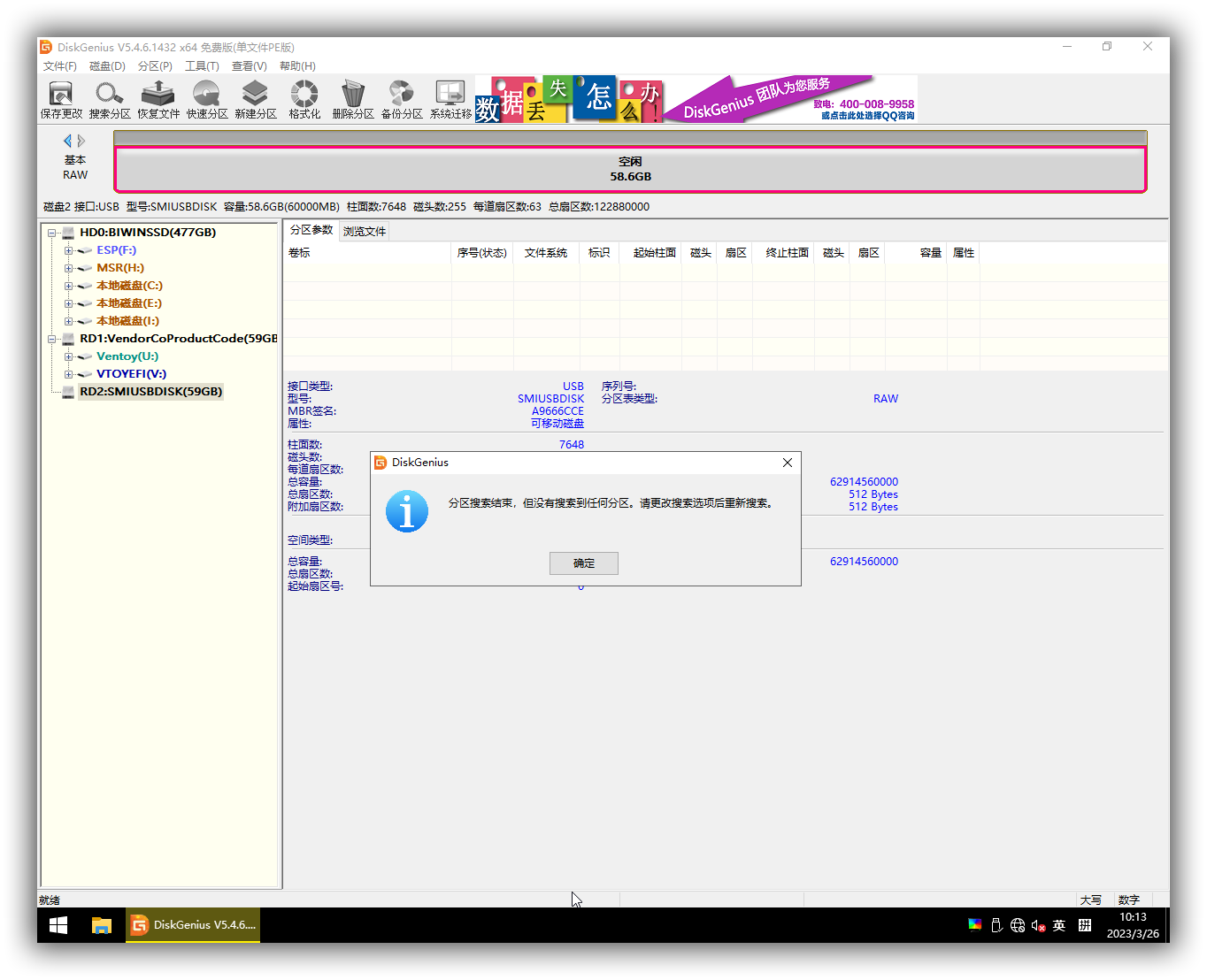Select the Ventoy(U:) tree item

(x=127, y=356)
